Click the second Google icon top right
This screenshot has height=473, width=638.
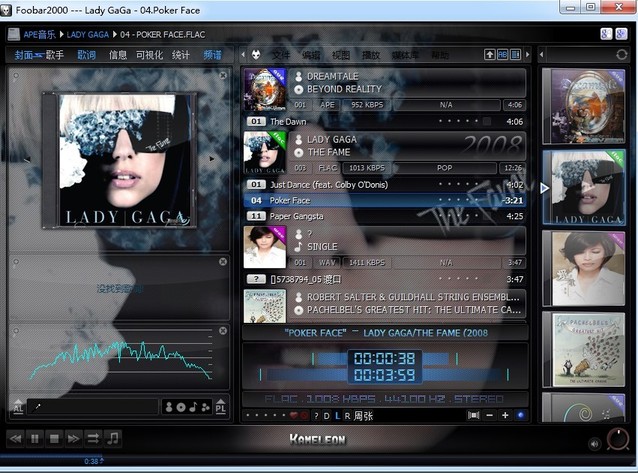point(621,34)
